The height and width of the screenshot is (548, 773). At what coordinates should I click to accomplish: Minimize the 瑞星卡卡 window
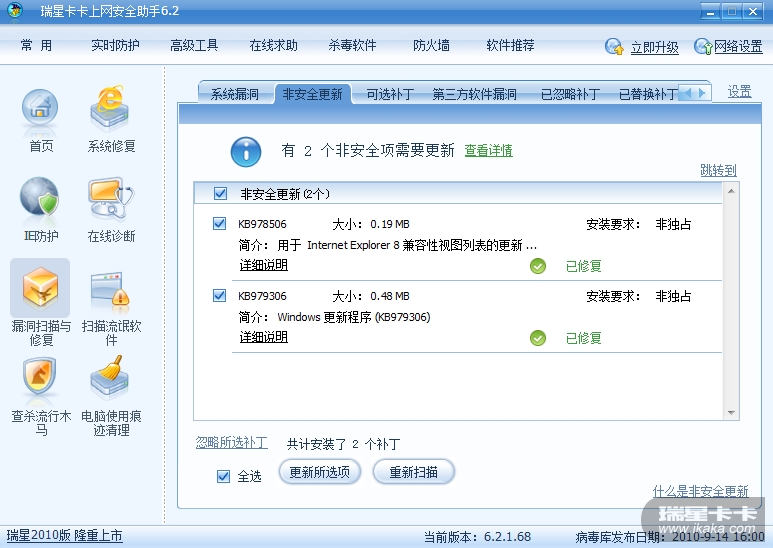tap(710, 11)
